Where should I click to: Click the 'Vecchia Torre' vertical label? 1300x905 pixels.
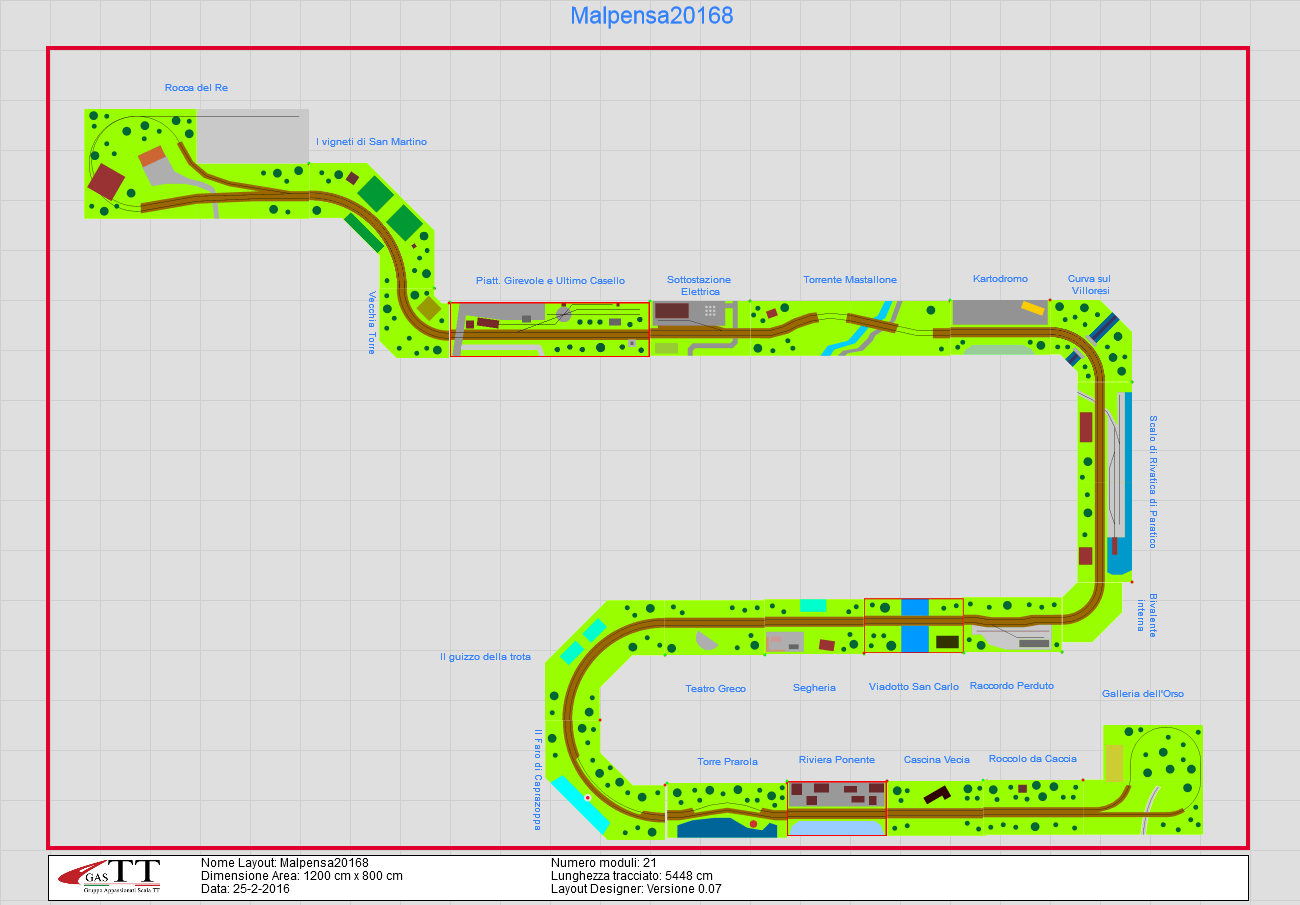[372, 322]
